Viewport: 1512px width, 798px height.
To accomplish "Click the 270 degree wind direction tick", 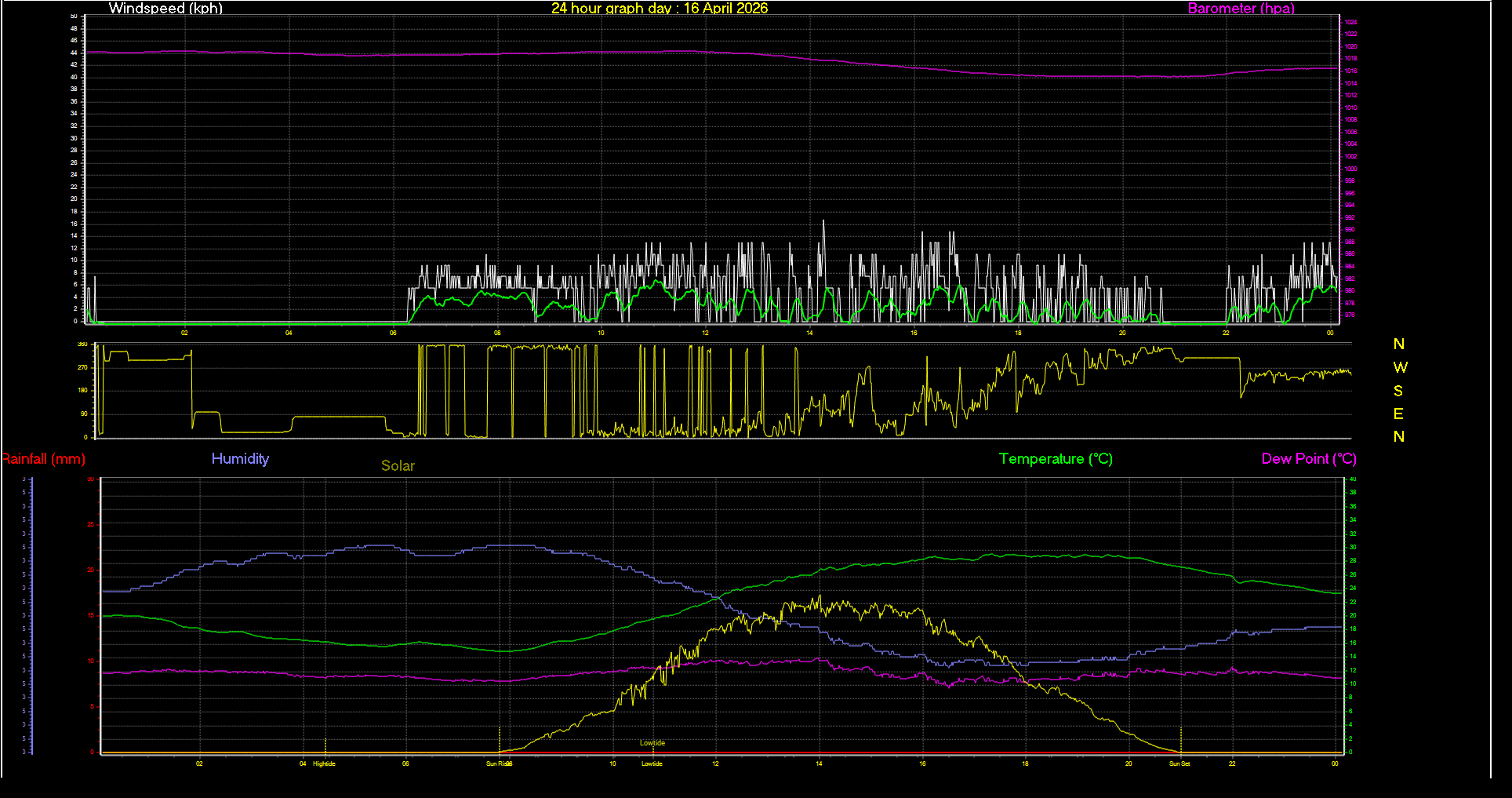I will point(82,367).
